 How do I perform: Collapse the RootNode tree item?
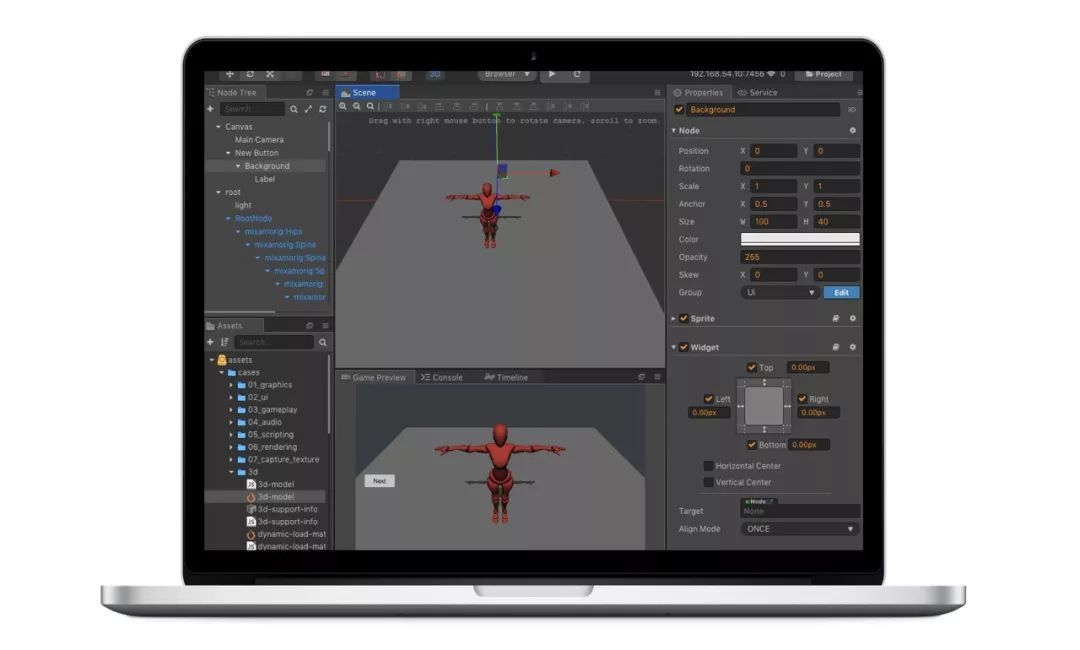click(x=228, y=218)
